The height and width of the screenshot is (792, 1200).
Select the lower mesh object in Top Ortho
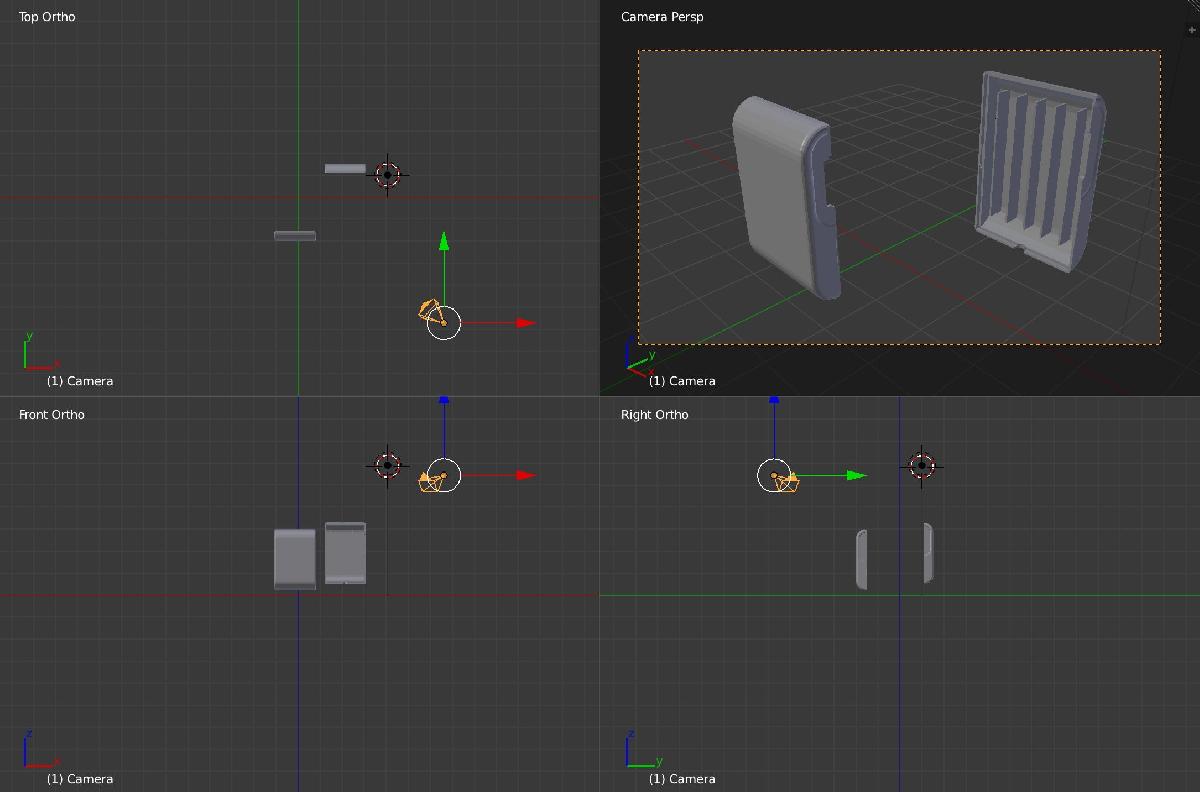[295, 236]
